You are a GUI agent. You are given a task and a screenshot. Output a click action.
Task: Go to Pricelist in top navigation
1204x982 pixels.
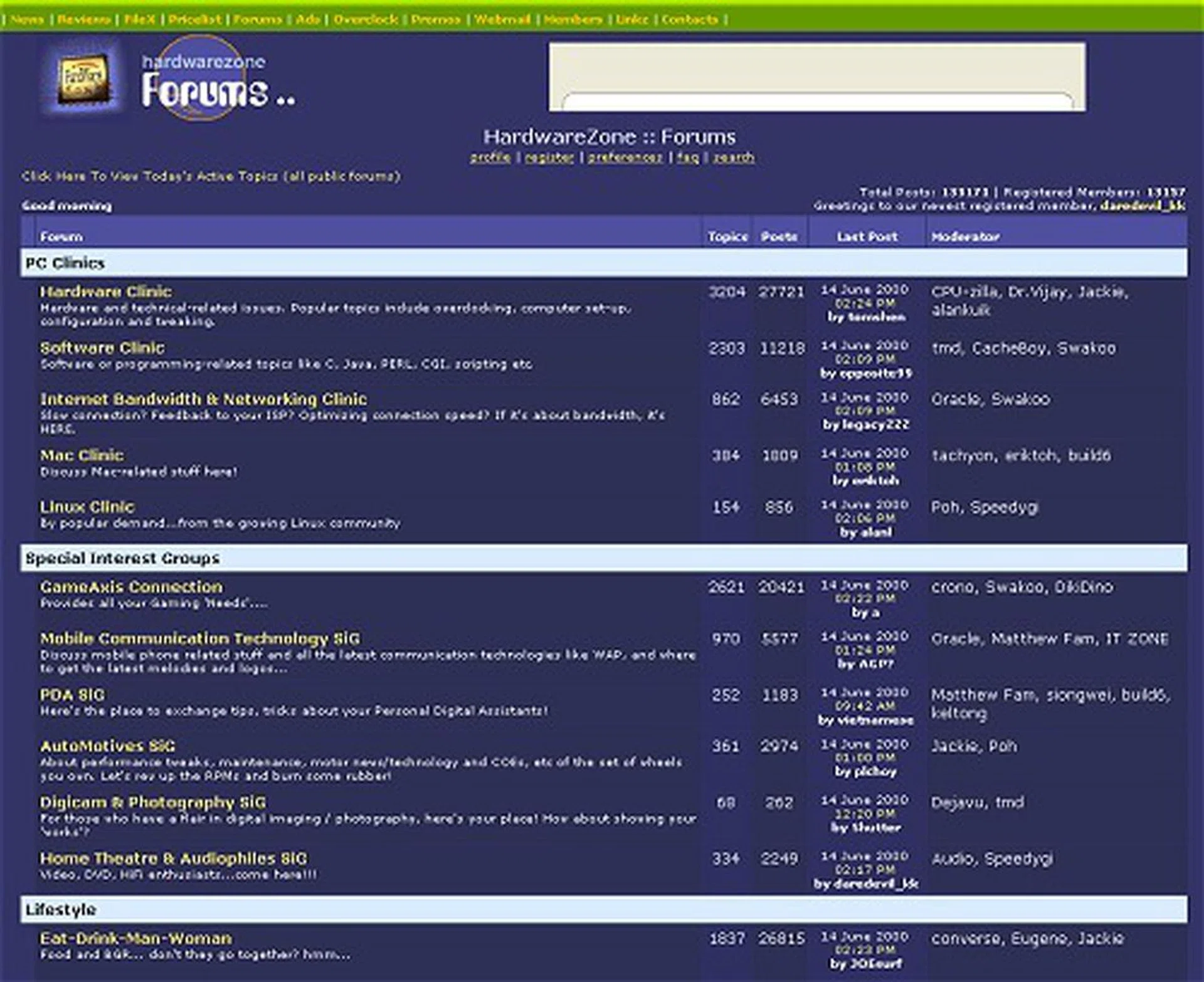point(195,19)
